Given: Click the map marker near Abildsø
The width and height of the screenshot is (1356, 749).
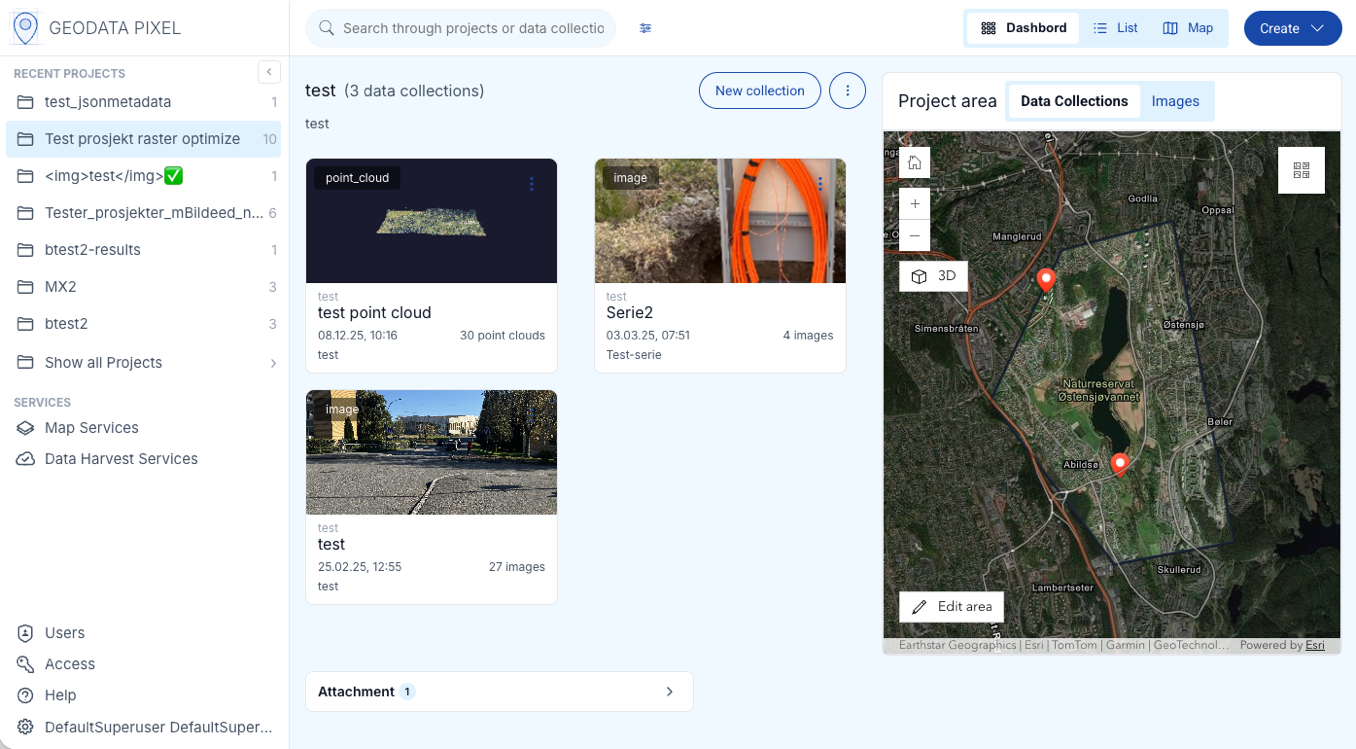Looking at the screenshot, I should pyautogui.click(x=1120, y=463).
